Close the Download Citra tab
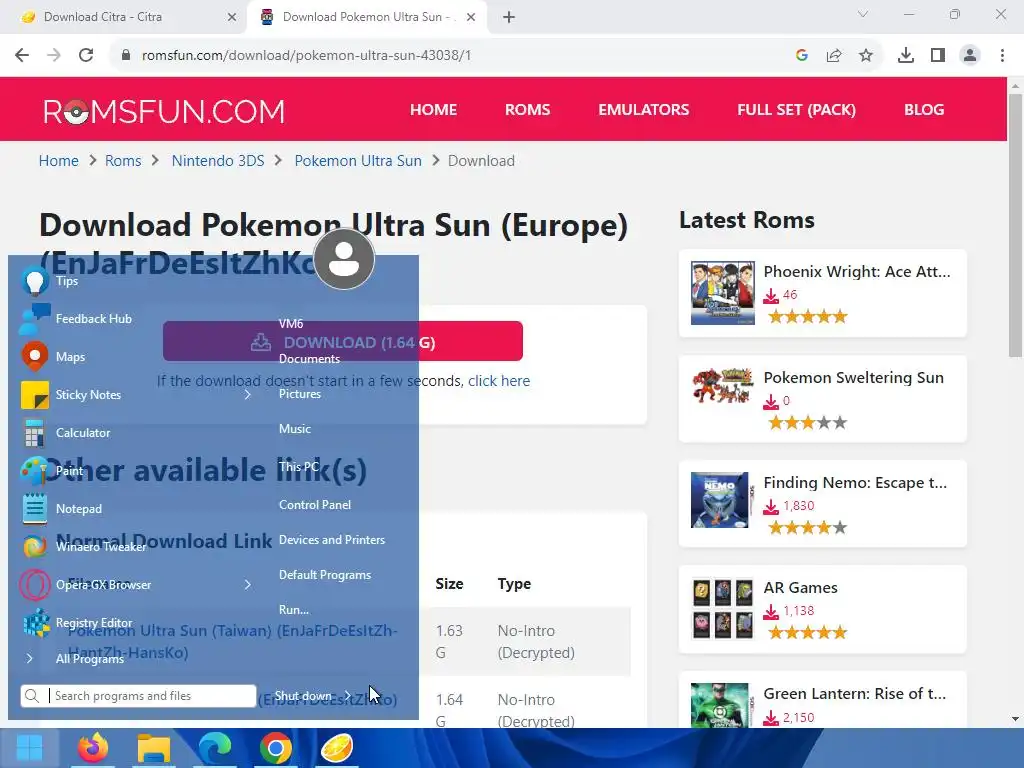This screenshot has width=1024, height=768. coord(232,17)
